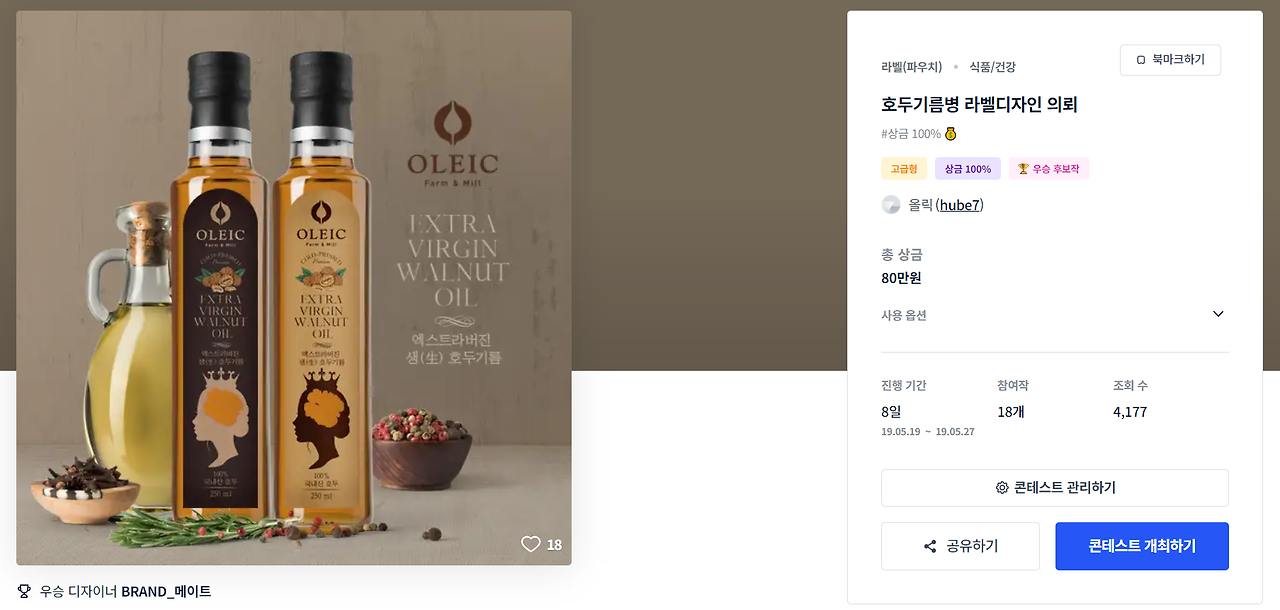Toggle the 북마크하기 bookmark button

[1170, 60]
